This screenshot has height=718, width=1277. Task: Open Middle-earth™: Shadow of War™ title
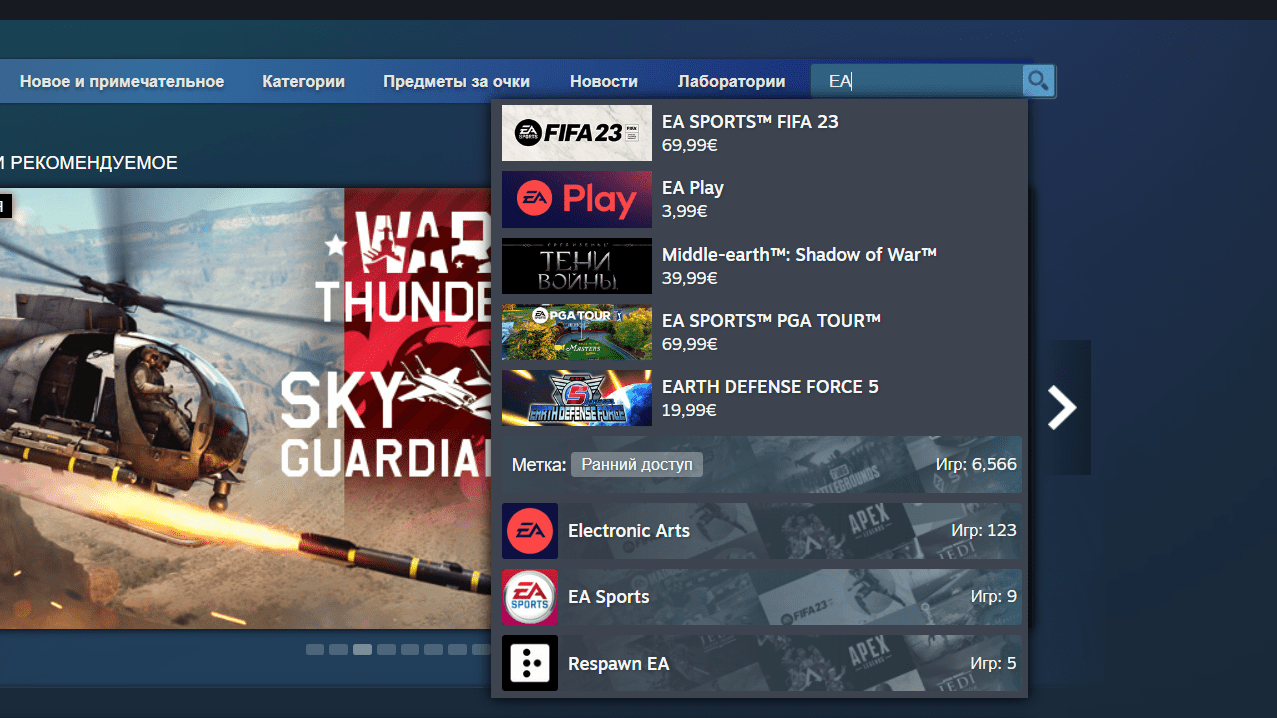[799, 255]
